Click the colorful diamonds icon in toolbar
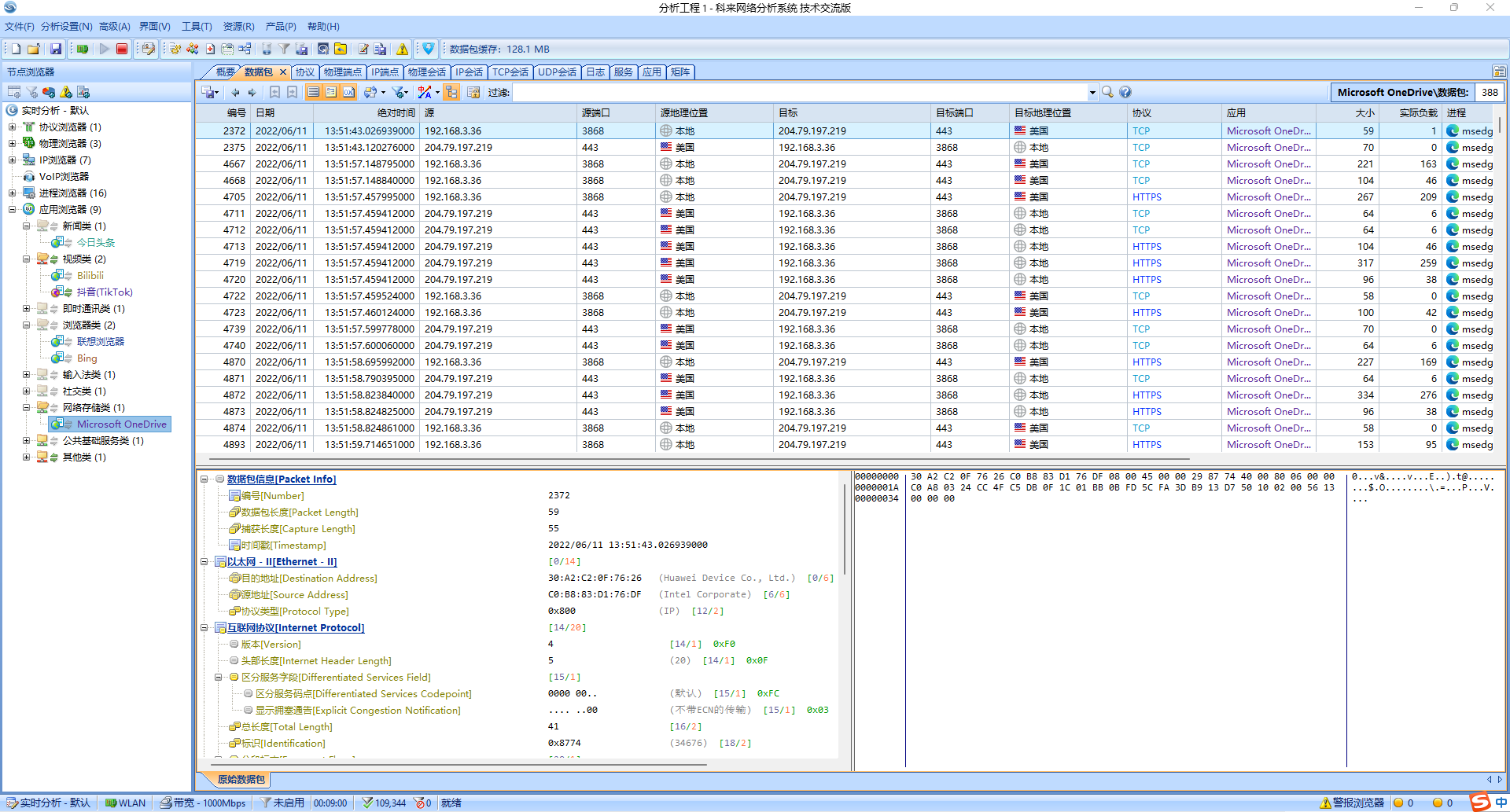The height and width of the screenshot is (812, 1510). 192,49
